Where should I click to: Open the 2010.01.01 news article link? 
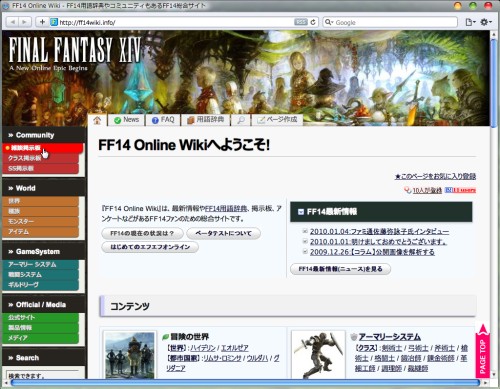point(378,241)
